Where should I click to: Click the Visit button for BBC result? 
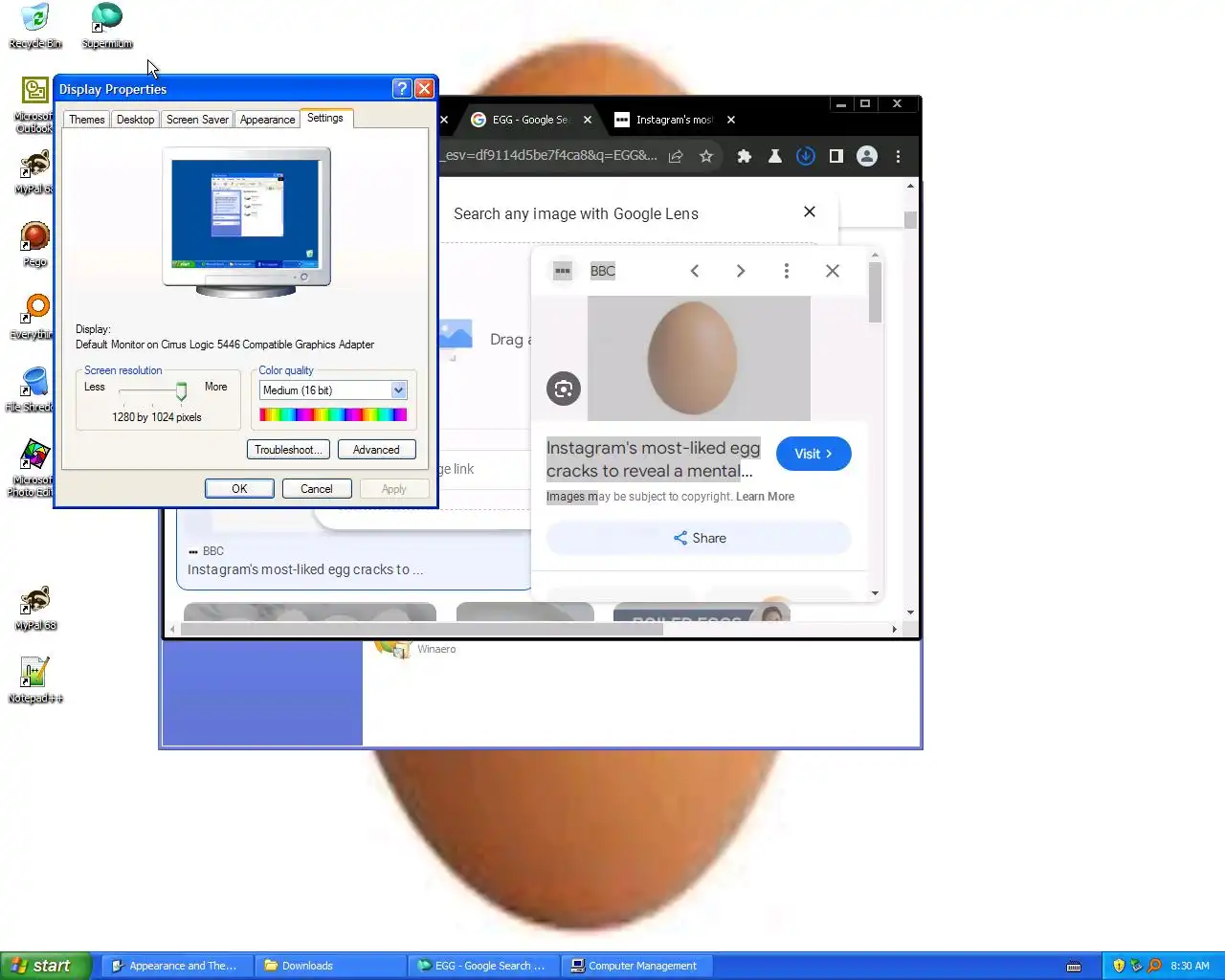pos(813,454)
